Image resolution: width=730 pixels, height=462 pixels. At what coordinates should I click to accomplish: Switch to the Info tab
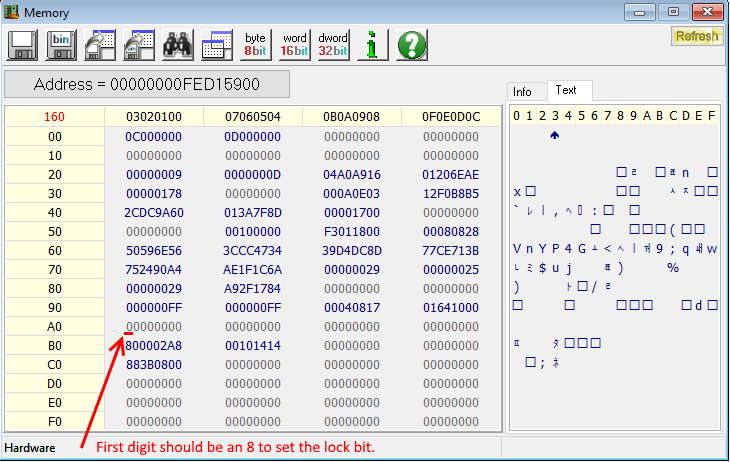click(x=523, y=91)
